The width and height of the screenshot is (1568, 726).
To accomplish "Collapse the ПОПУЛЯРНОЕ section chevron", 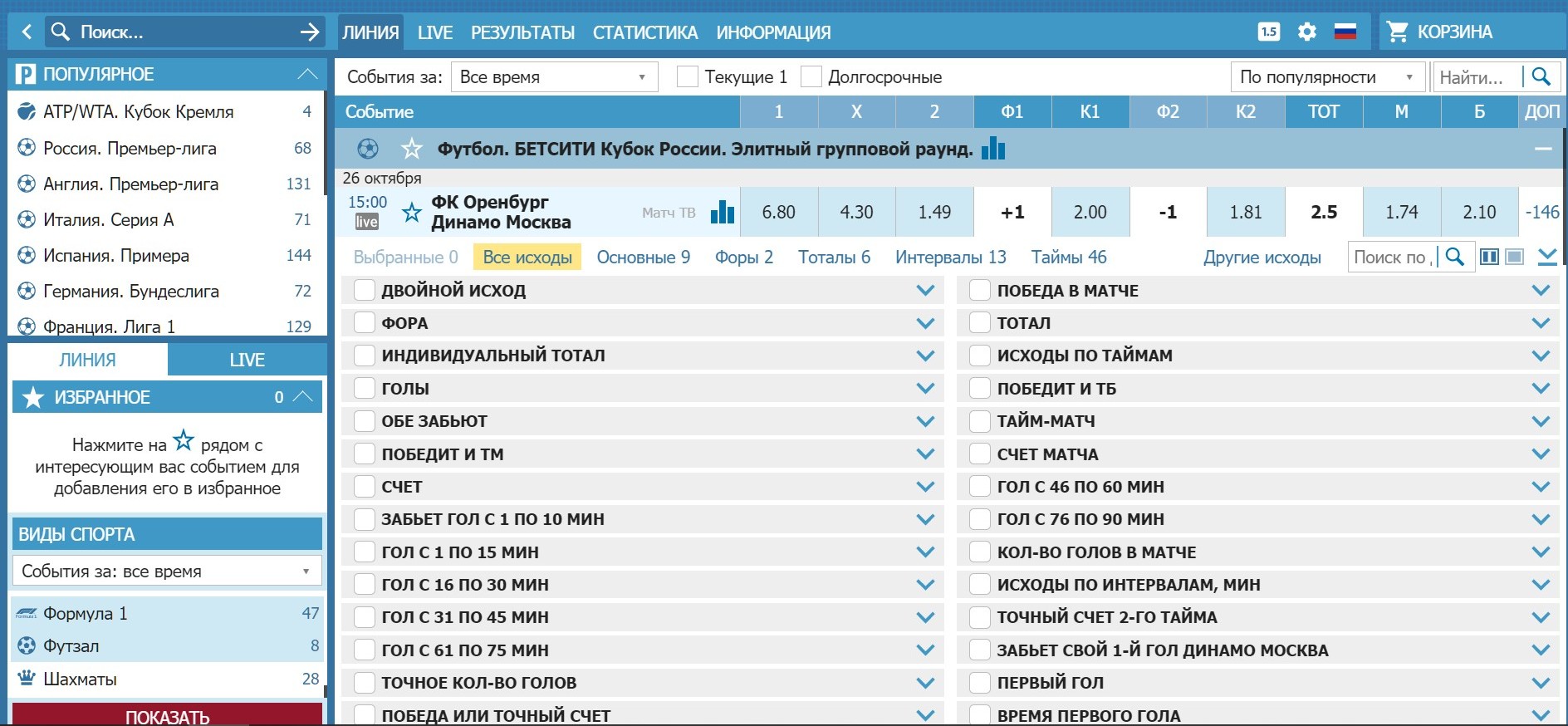I will coord(307,74).
